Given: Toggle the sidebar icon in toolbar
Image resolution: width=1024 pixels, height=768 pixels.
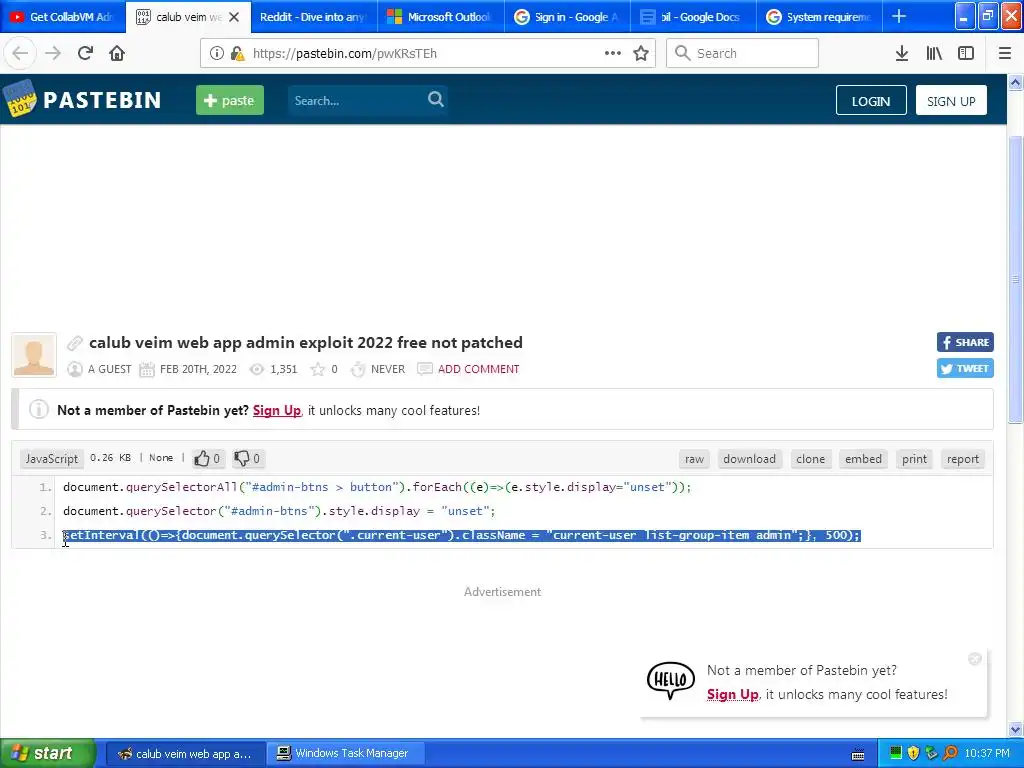Looking at the screenshot, I should click(x=966, y=54).
